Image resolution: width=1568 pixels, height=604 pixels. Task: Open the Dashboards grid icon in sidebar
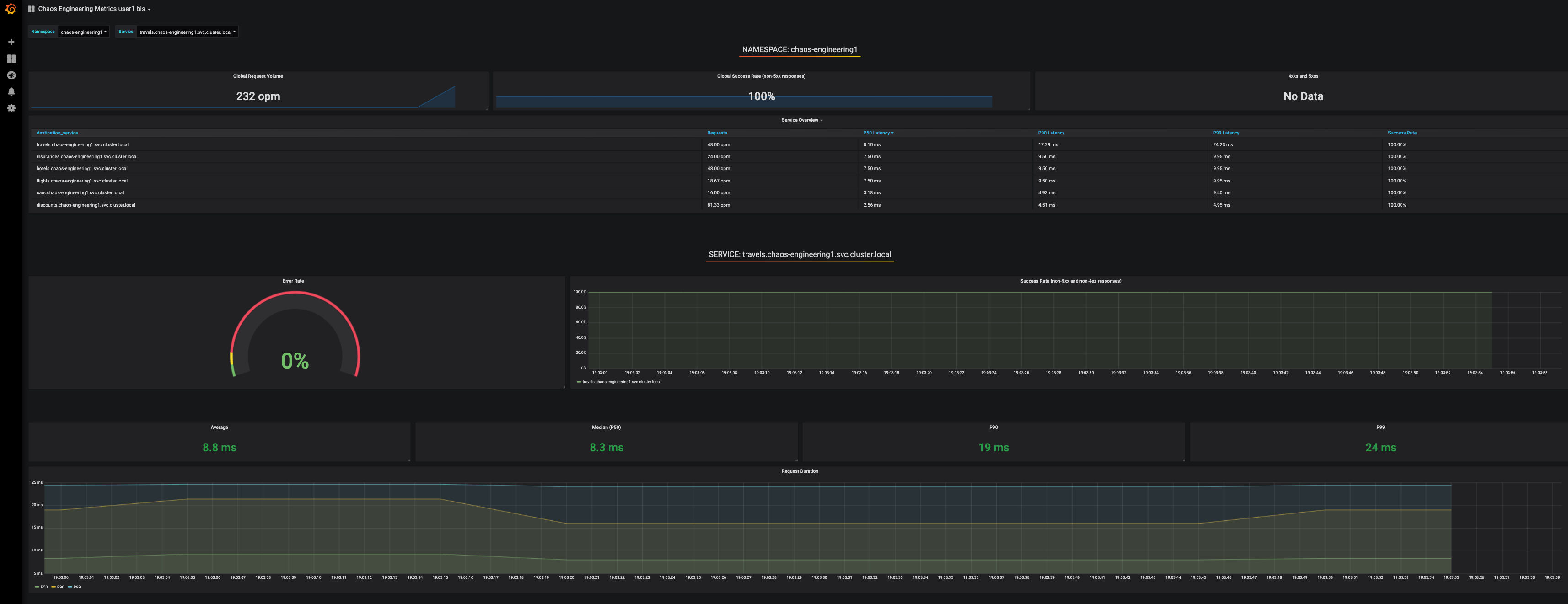pos(11,59)
